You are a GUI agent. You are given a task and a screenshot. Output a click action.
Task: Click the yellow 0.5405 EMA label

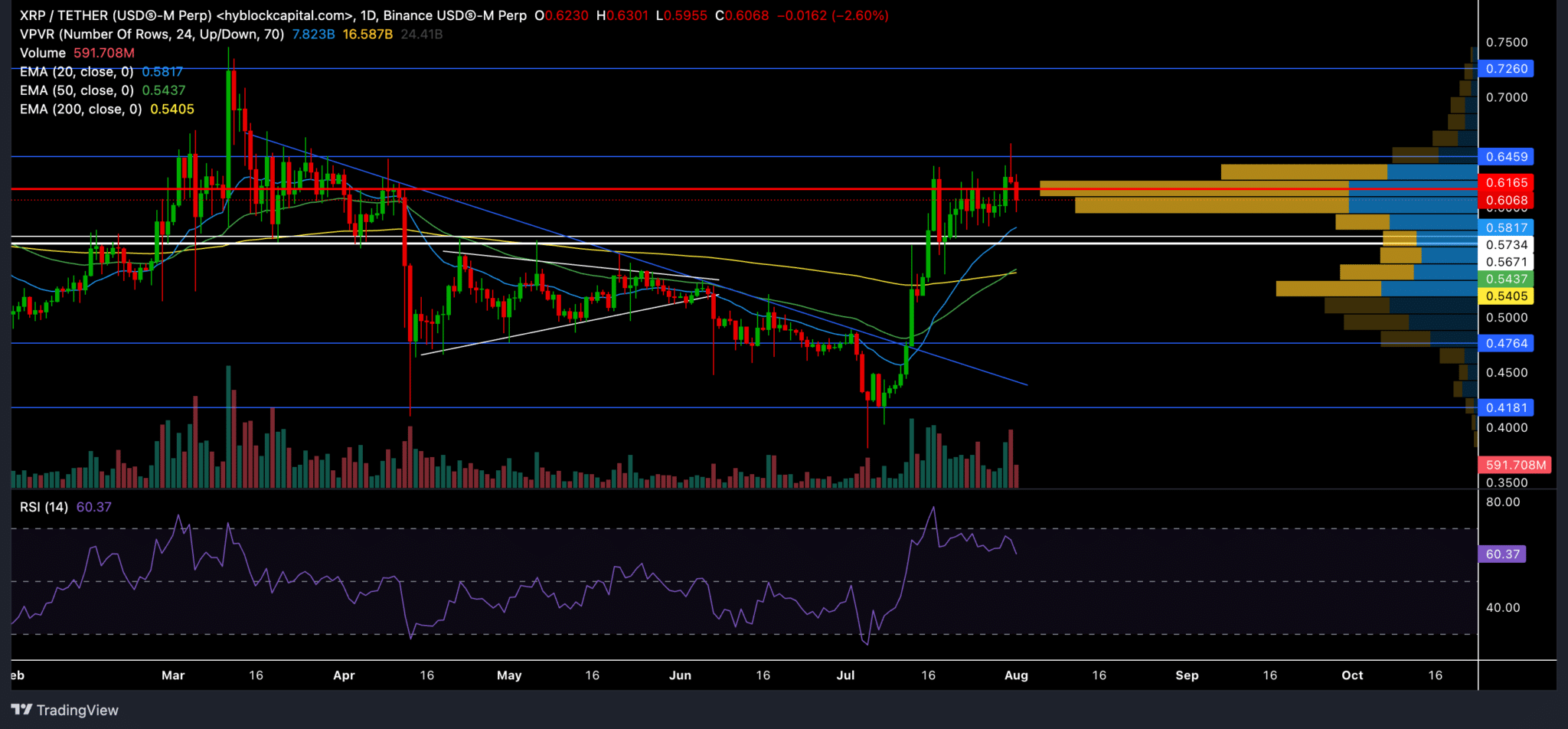[x=1506, y=296]
